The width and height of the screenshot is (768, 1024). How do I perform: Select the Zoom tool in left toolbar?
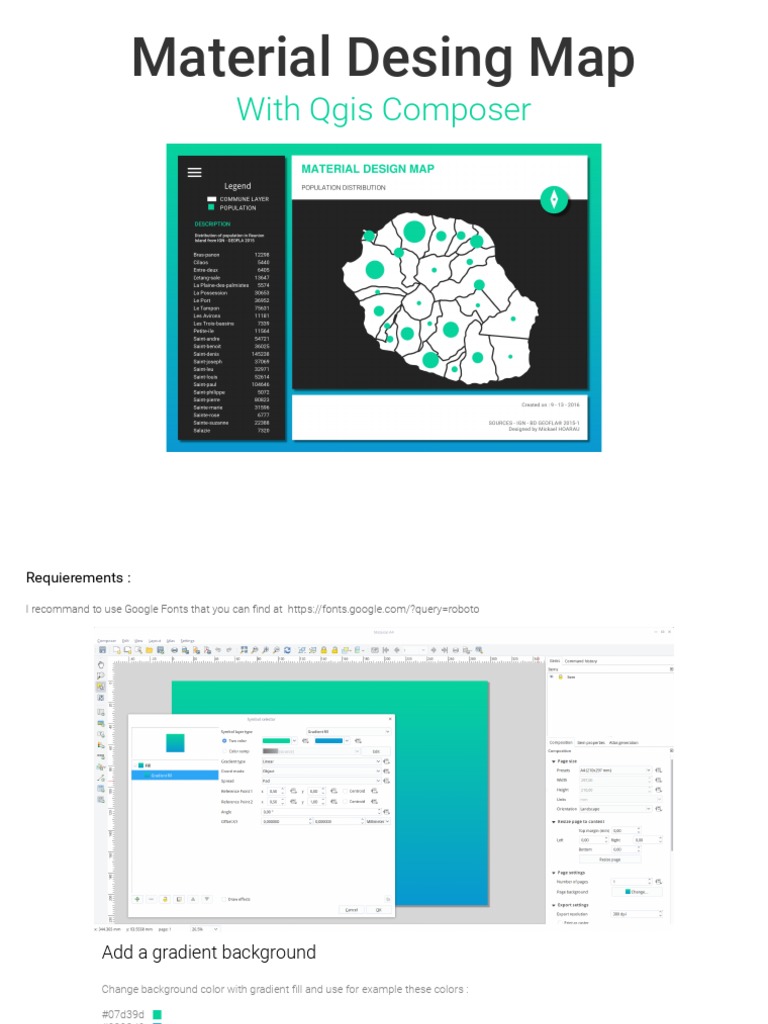[x=101, y=676]
